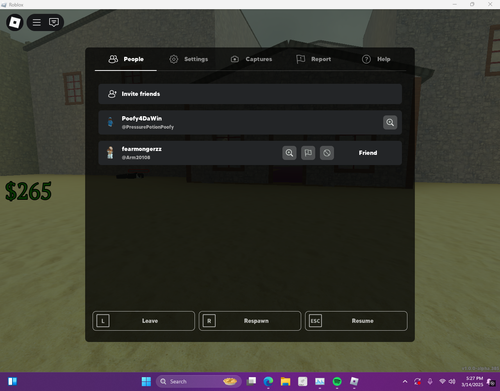Open Spotify from the taskbar

click(337, 382)
